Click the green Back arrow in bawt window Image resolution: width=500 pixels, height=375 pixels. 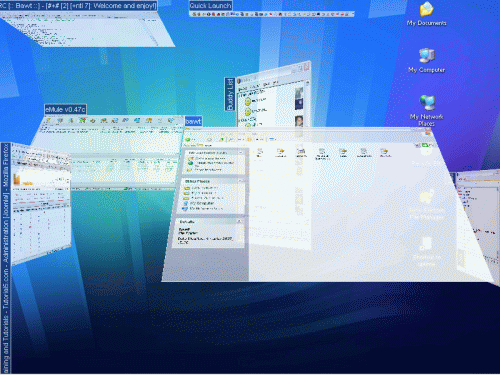[x=188, y=139]
